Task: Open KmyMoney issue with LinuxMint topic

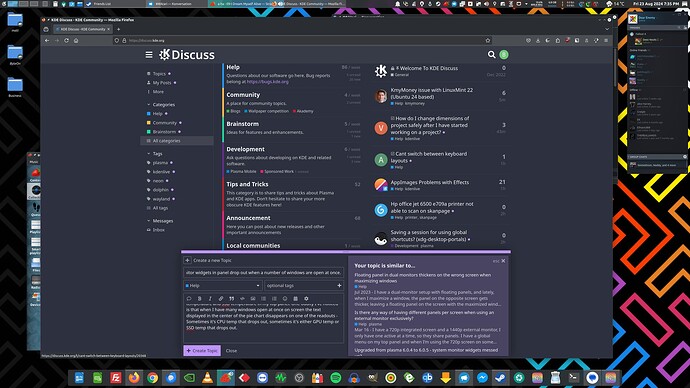Action: coord(432,93)
